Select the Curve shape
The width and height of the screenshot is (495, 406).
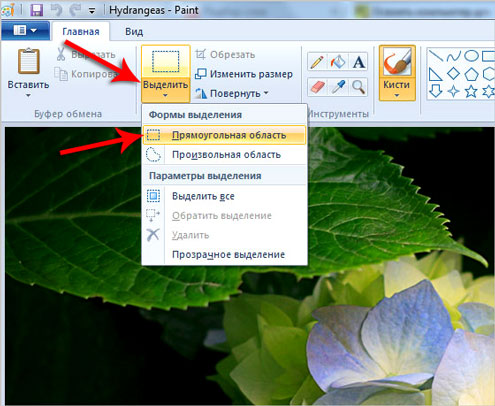pyautogui.click(x=453, y=56)
